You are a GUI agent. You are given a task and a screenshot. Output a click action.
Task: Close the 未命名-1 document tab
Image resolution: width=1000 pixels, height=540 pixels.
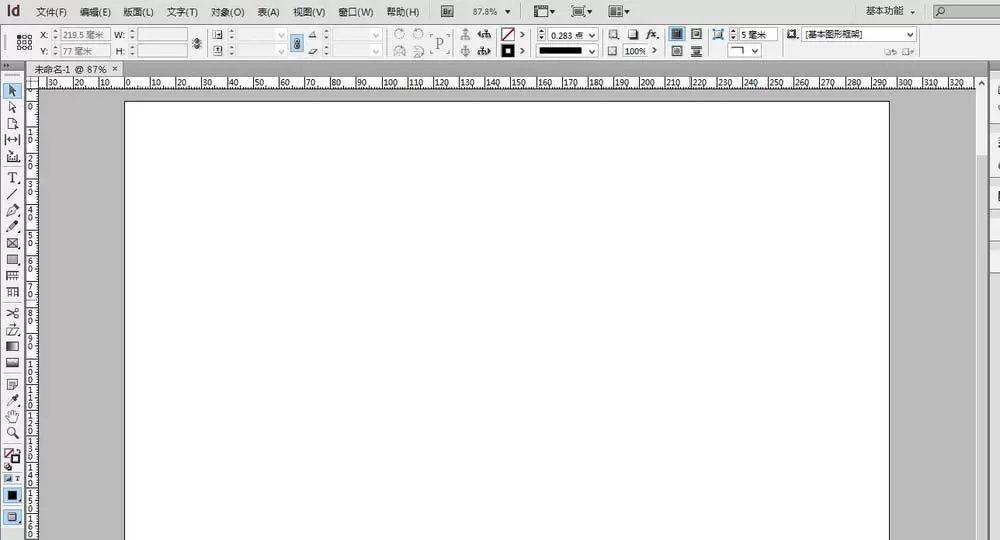coord(115,69)
